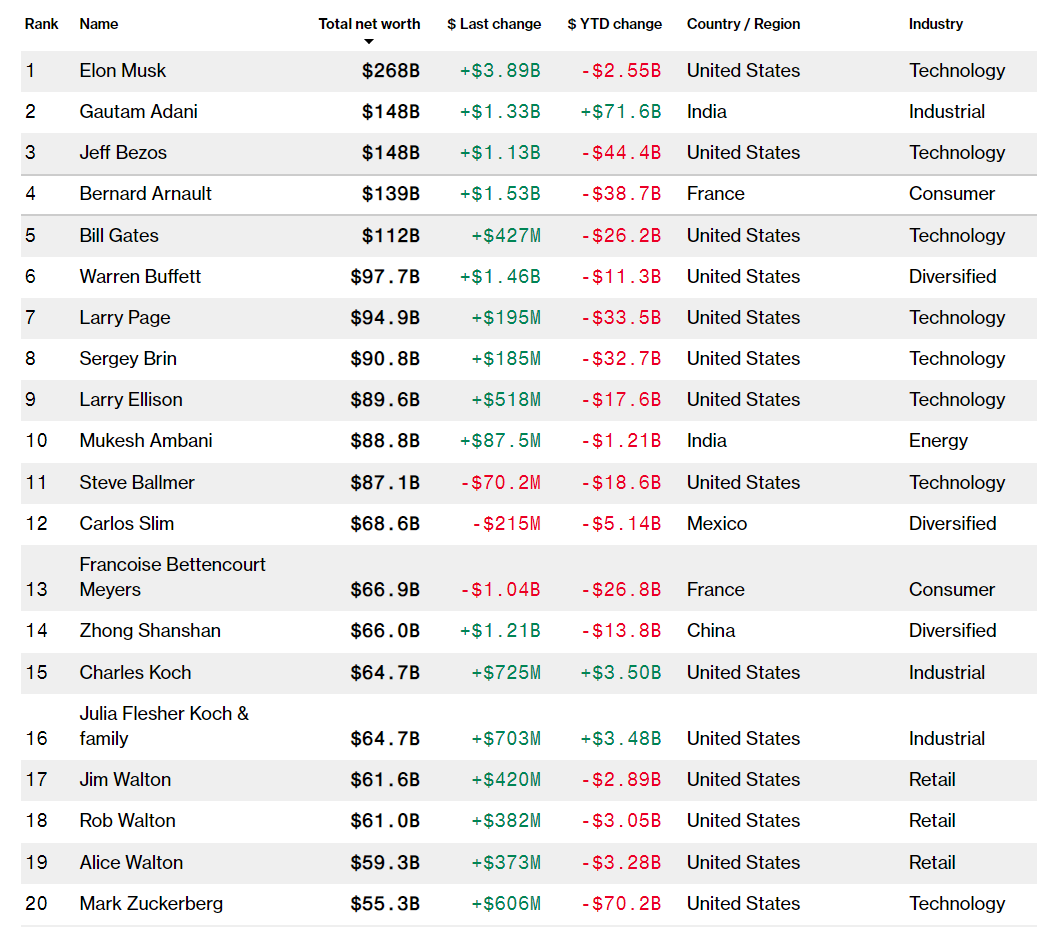
Task: Sort by the Name column header
Action: tap(98, 24)
